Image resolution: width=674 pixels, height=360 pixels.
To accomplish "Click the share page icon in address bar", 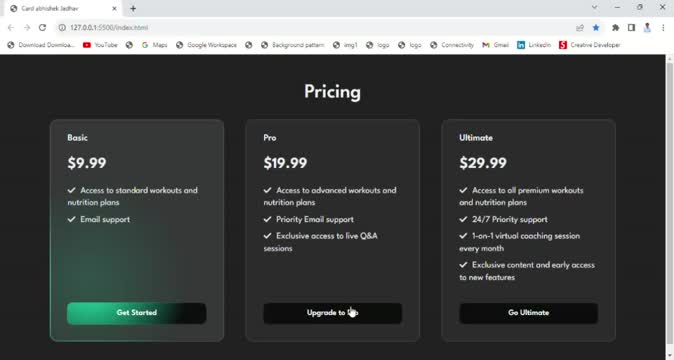I will (580, 27).
